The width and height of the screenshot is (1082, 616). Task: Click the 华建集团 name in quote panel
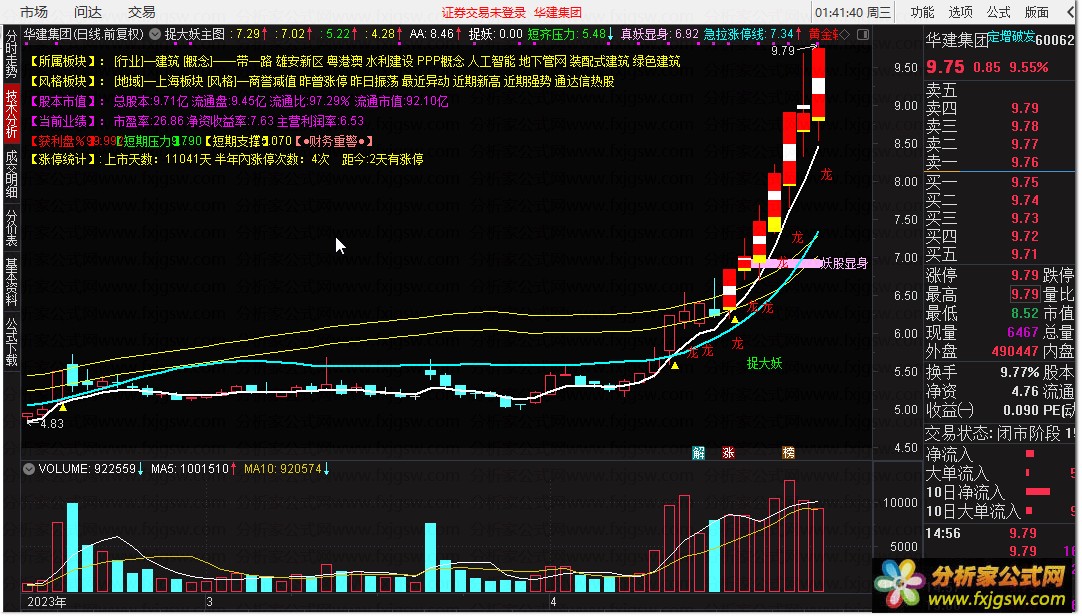956,41
